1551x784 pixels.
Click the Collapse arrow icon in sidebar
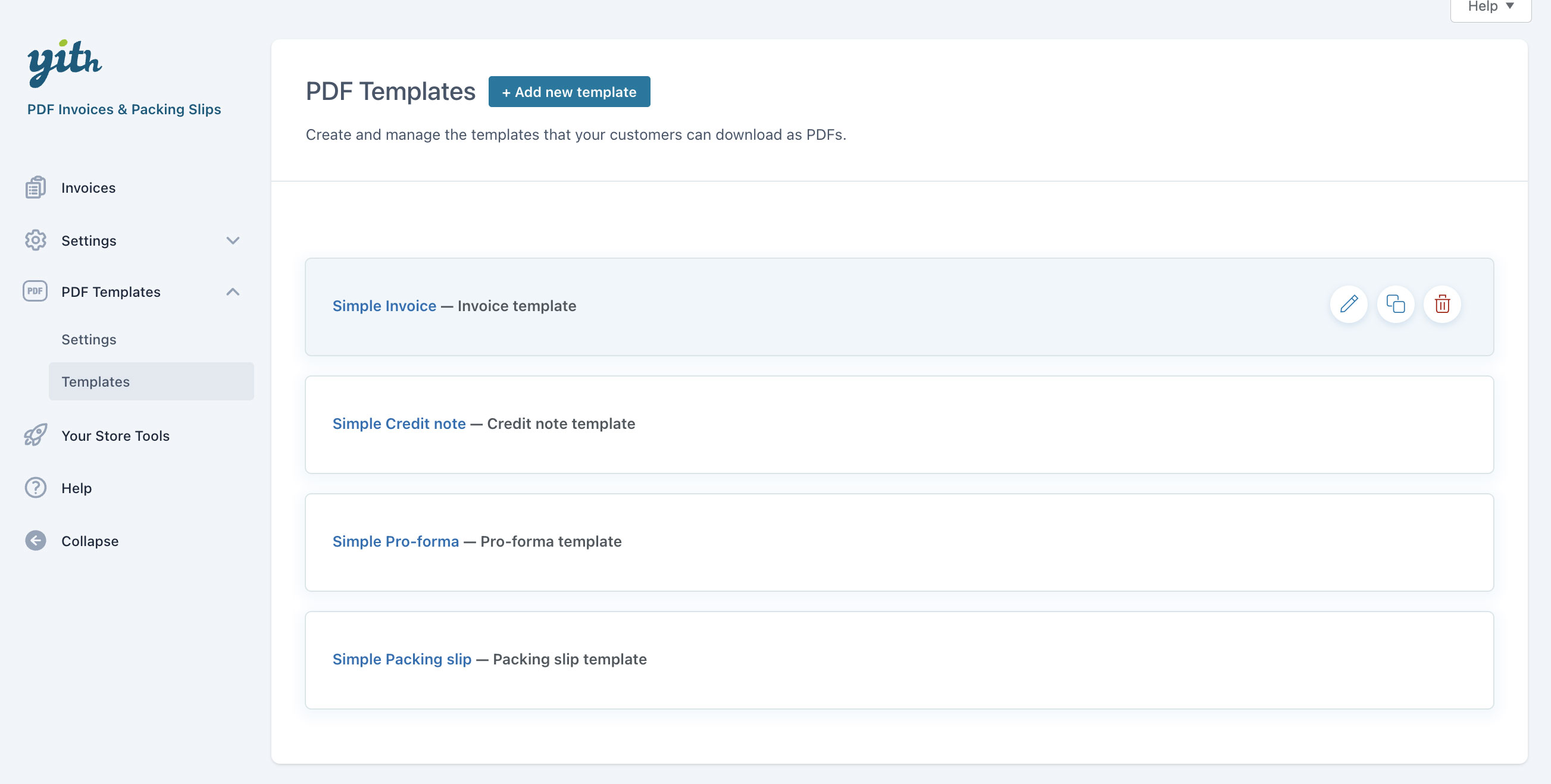point(36,540)
